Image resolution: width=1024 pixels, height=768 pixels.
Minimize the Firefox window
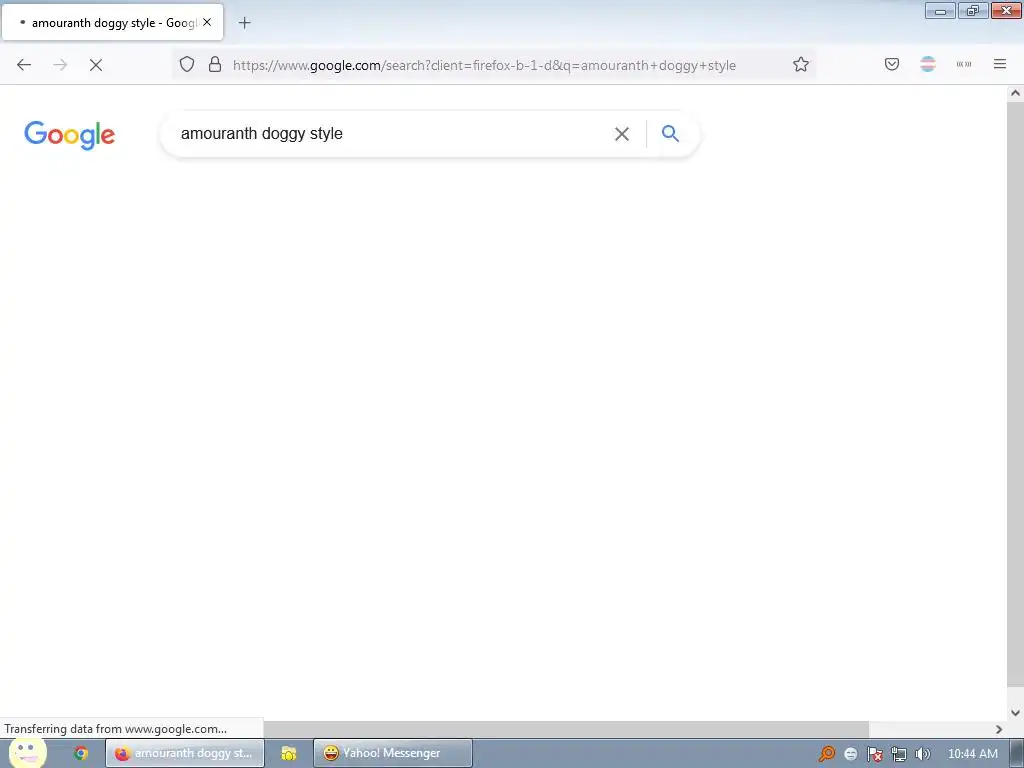click(940, 10)
